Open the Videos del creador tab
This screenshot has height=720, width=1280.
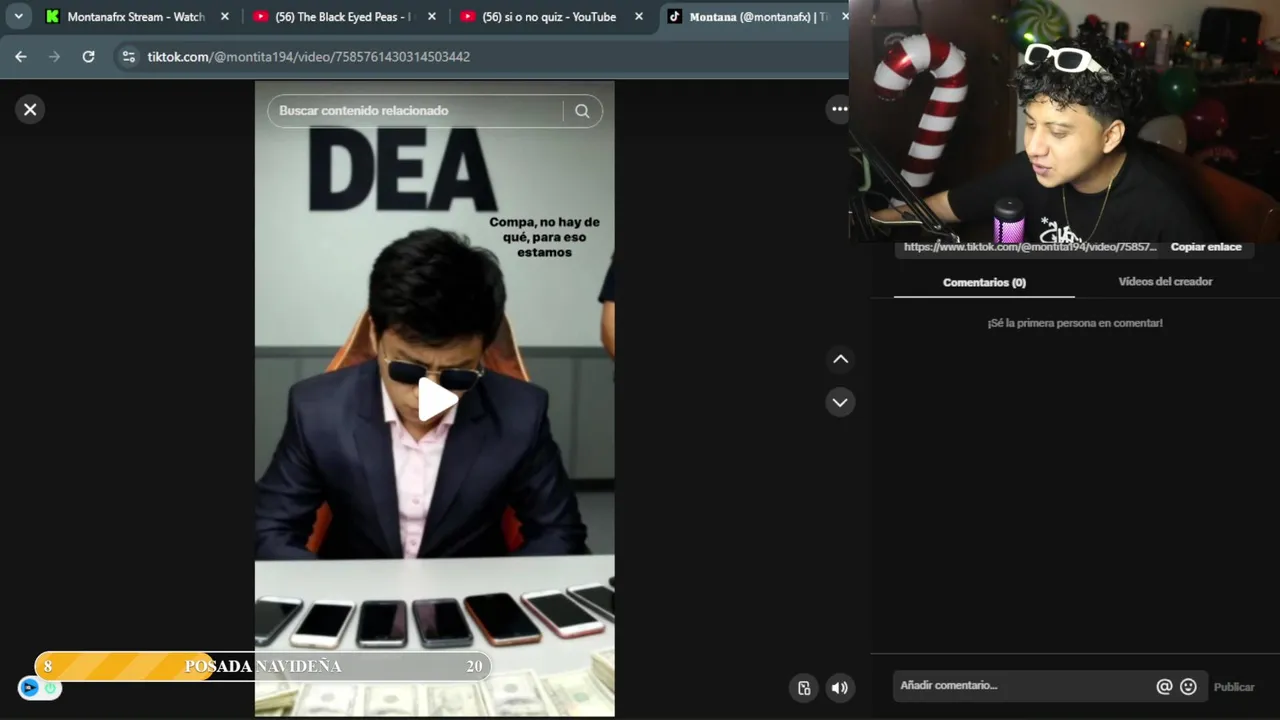(x=1165, y=282)
